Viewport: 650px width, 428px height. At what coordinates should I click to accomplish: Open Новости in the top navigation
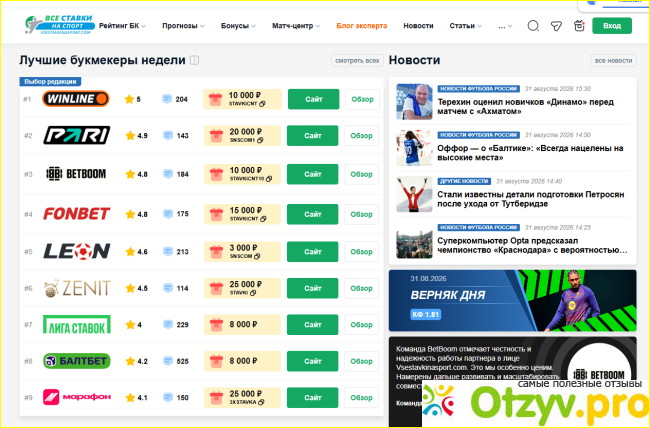click(x=418, y=26)
